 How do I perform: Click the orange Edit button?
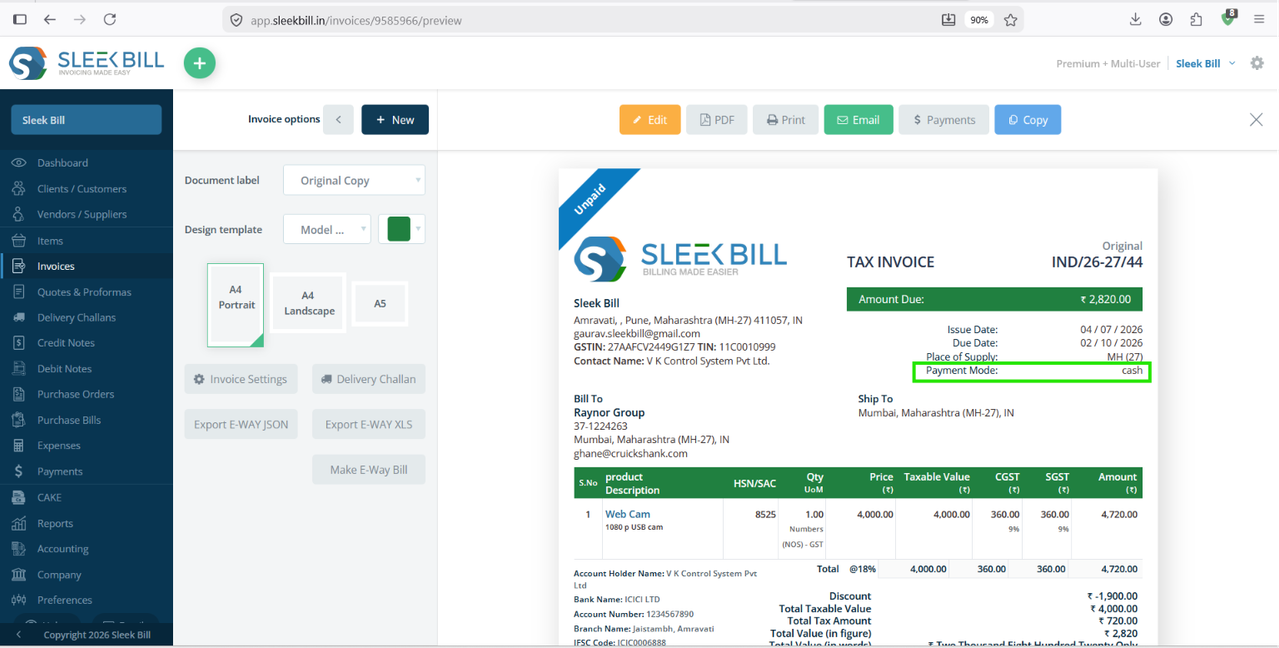tap(650, 120)
